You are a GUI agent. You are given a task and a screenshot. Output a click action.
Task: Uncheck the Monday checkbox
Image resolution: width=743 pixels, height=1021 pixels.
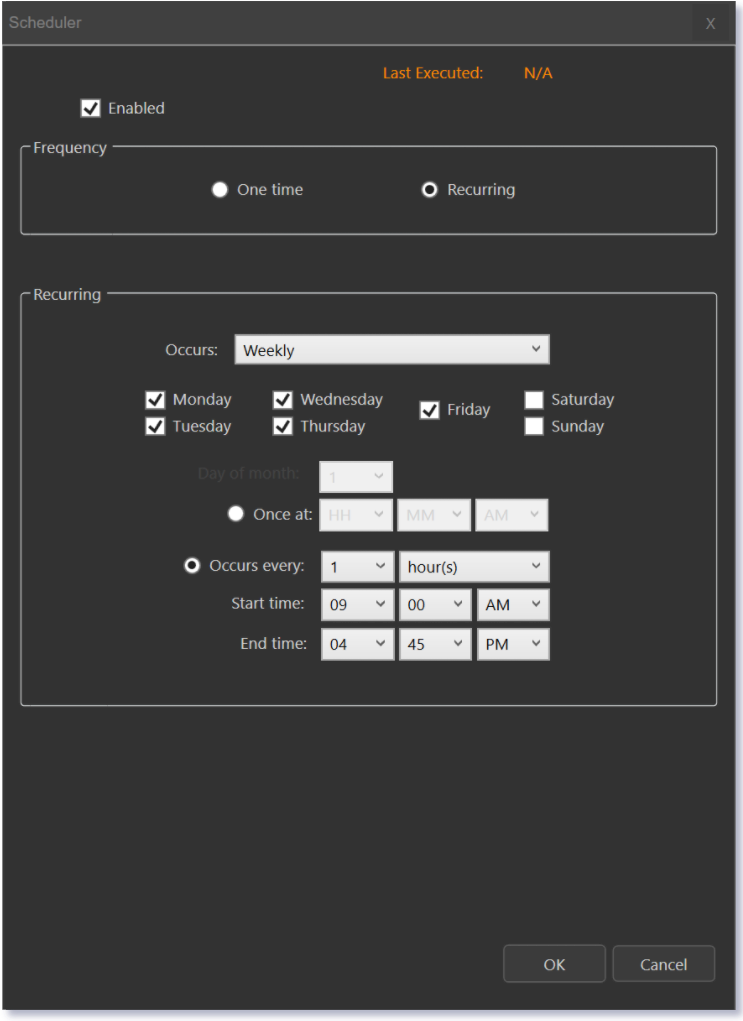point(155,400)
